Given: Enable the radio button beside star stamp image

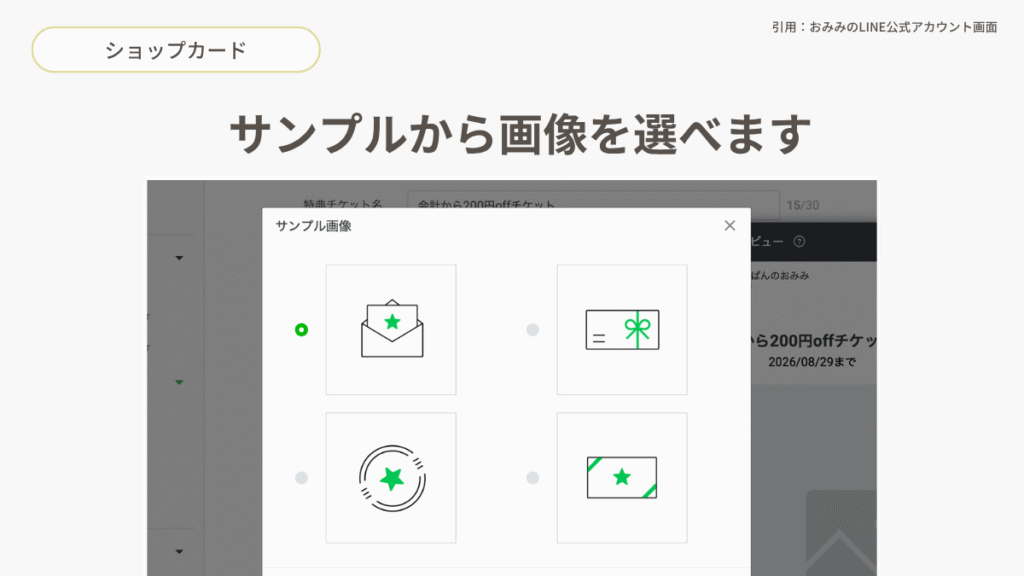Looking at the screenshot, I should tap(301, 478).
